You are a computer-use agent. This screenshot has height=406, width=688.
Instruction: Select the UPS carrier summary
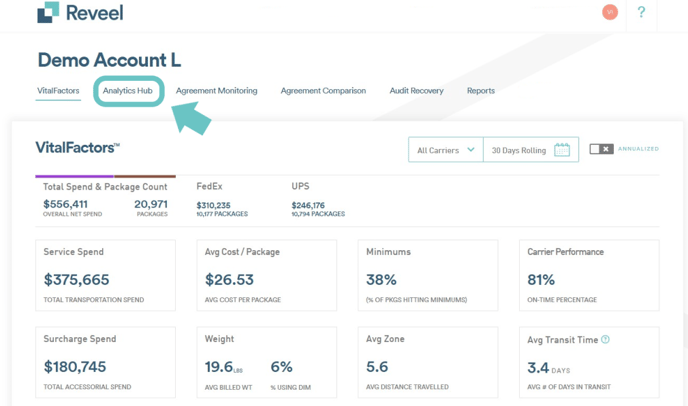[x=318, y=200]
